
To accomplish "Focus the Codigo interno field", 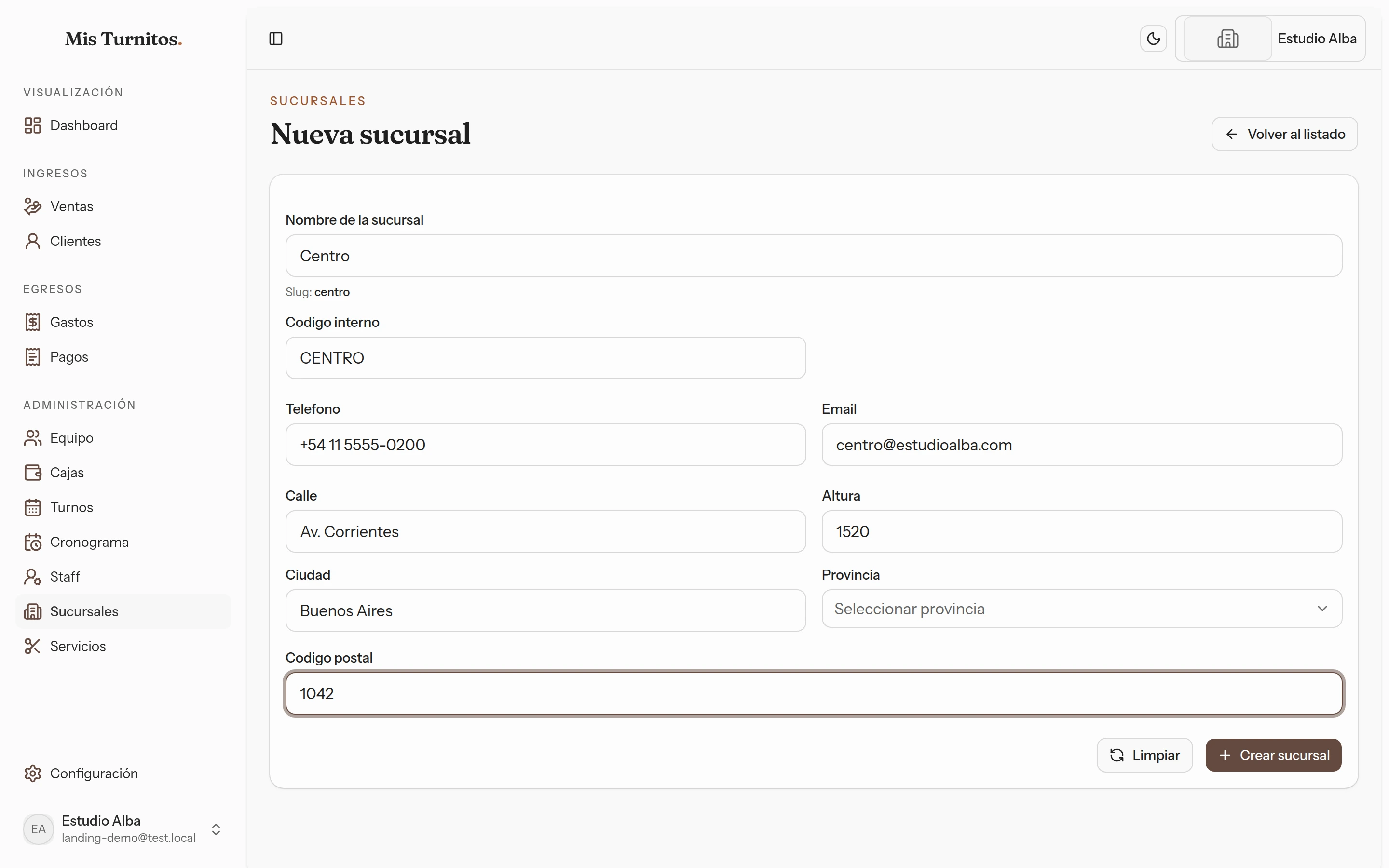I will click(545, 358).
